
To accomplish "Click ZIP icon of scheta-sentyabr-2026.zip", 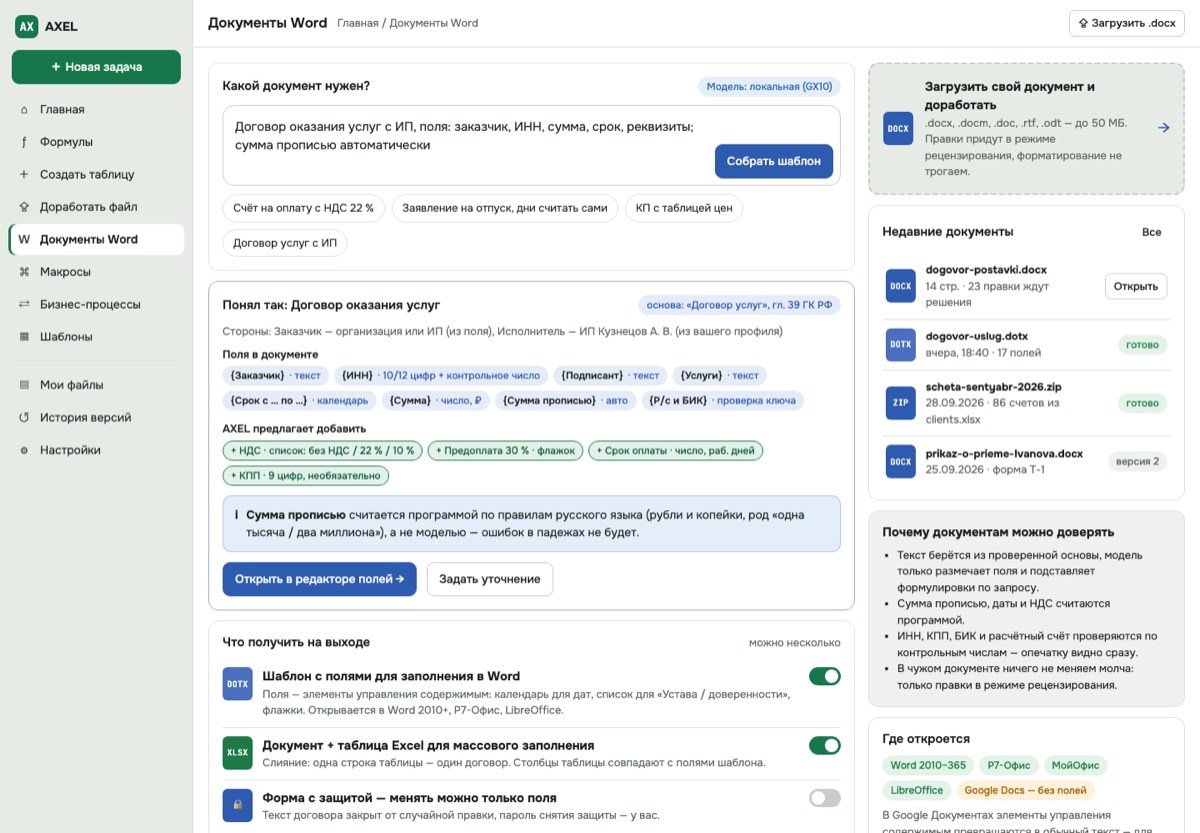I will (901, 403).
